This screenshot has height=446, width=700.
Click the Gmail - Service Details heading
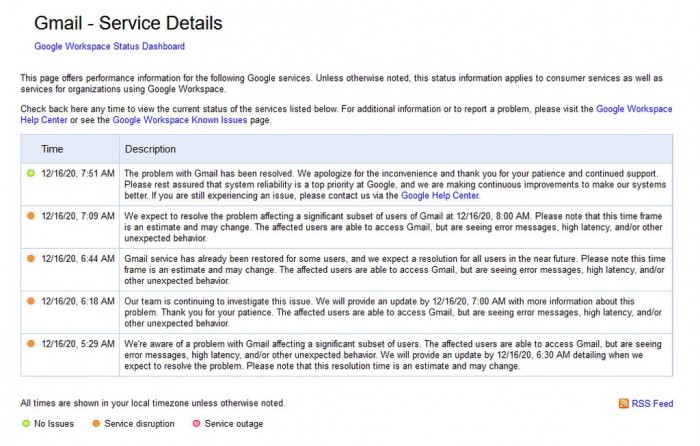[128, 23]
